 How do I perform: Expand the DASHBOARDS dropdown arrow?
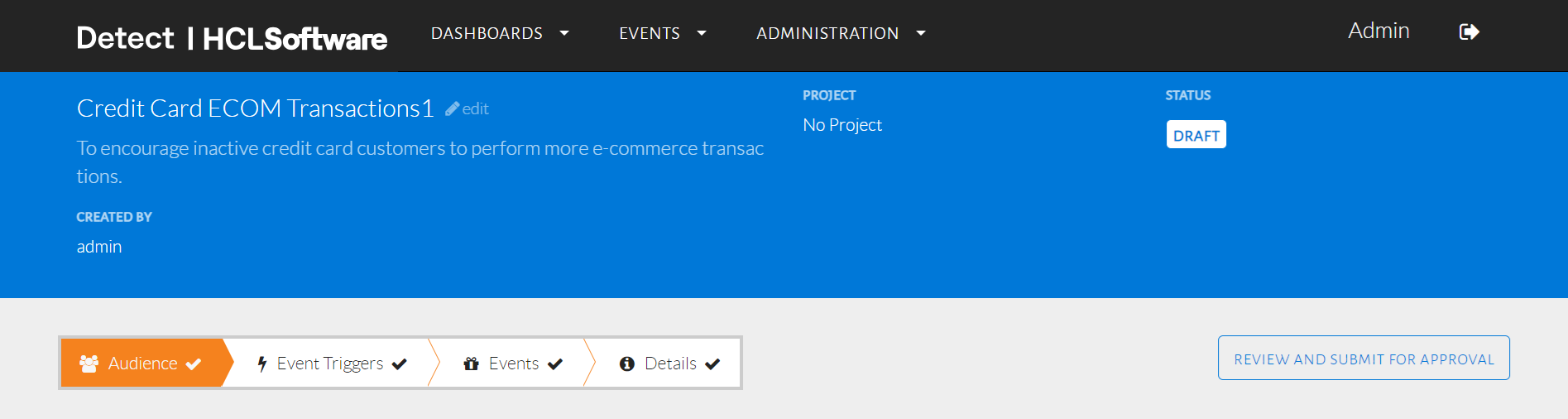564,33
